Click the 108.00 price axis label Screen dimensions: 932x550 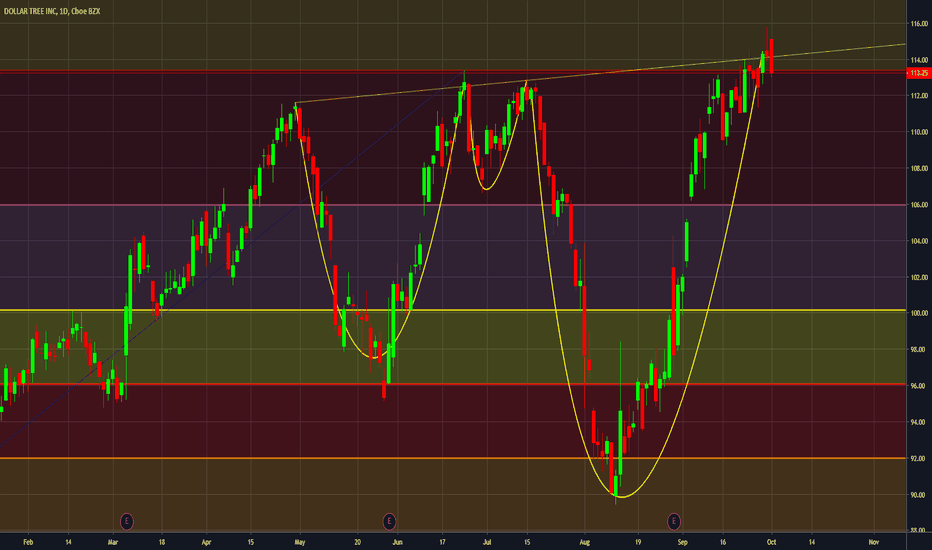point(919,168)
